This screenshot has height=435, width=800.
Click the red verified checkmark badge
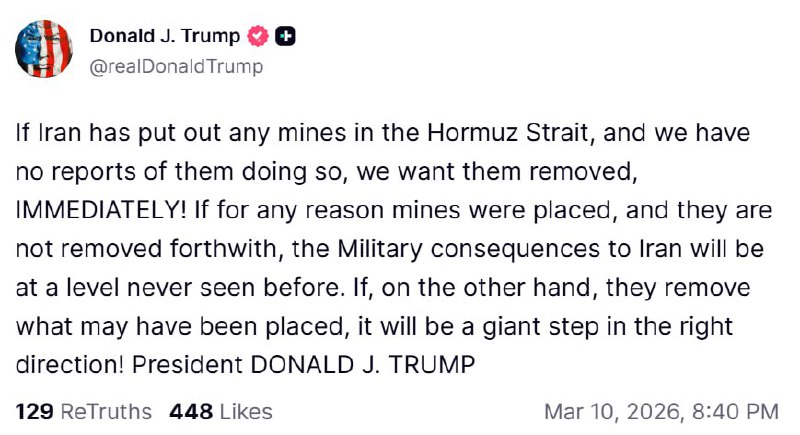258,37
